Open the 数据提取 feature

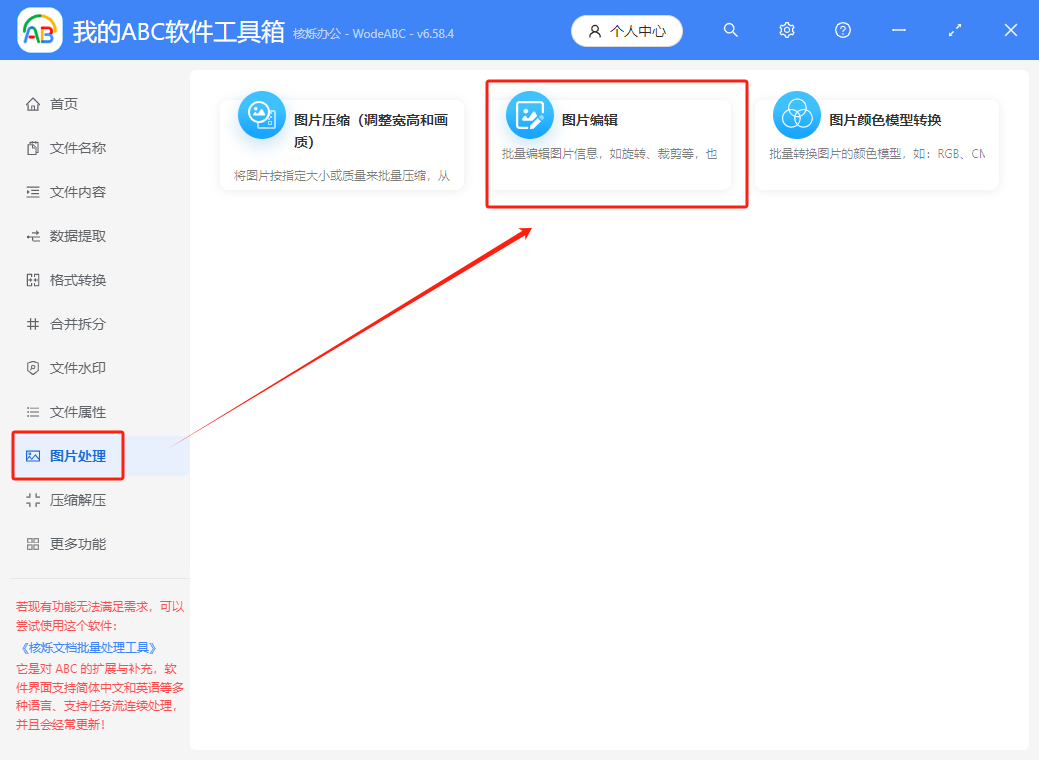[x=70, y=235]
